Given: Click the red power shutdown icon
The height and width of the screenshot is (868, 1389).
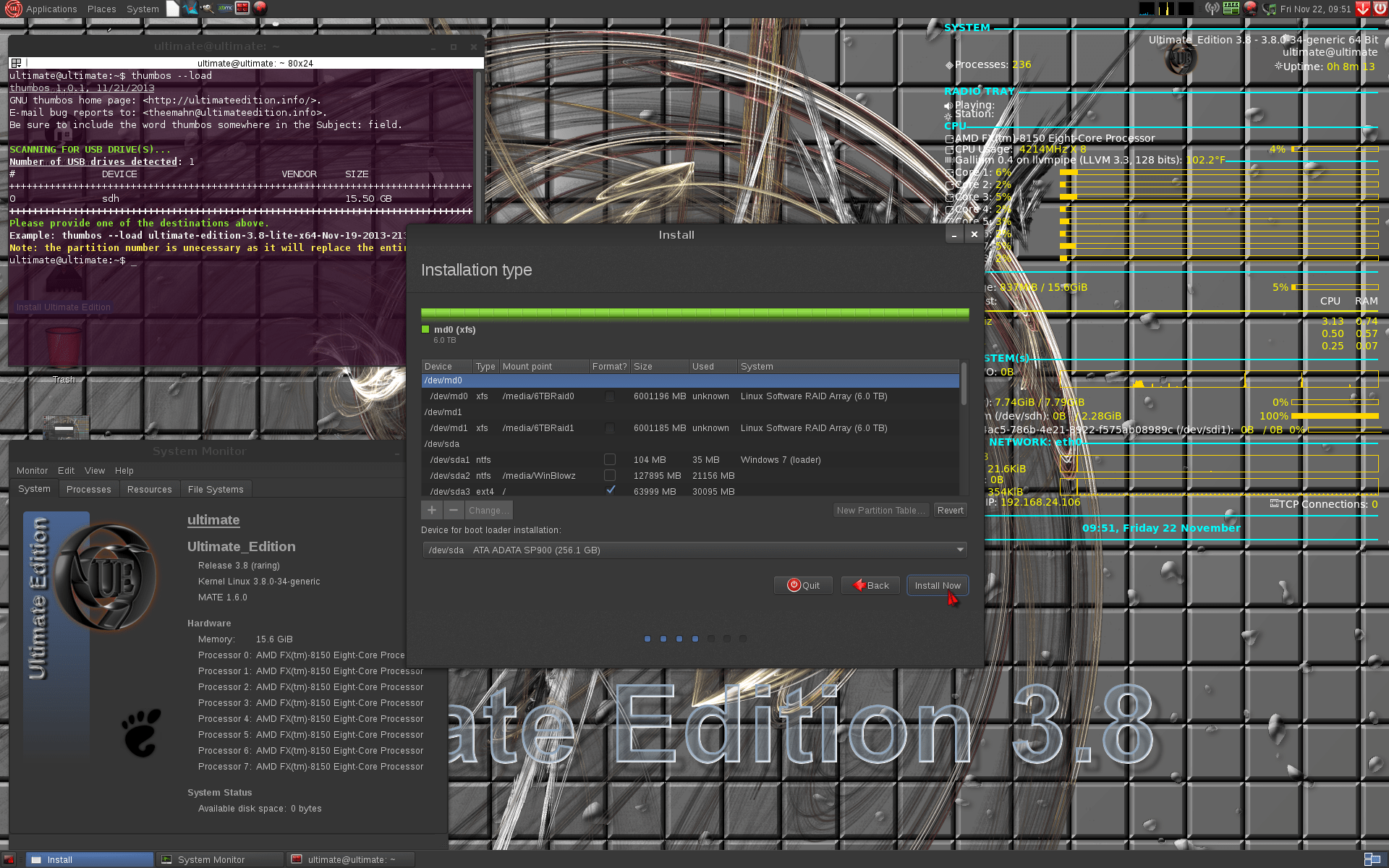Looking at the screenshot, I should (1380, 9).
